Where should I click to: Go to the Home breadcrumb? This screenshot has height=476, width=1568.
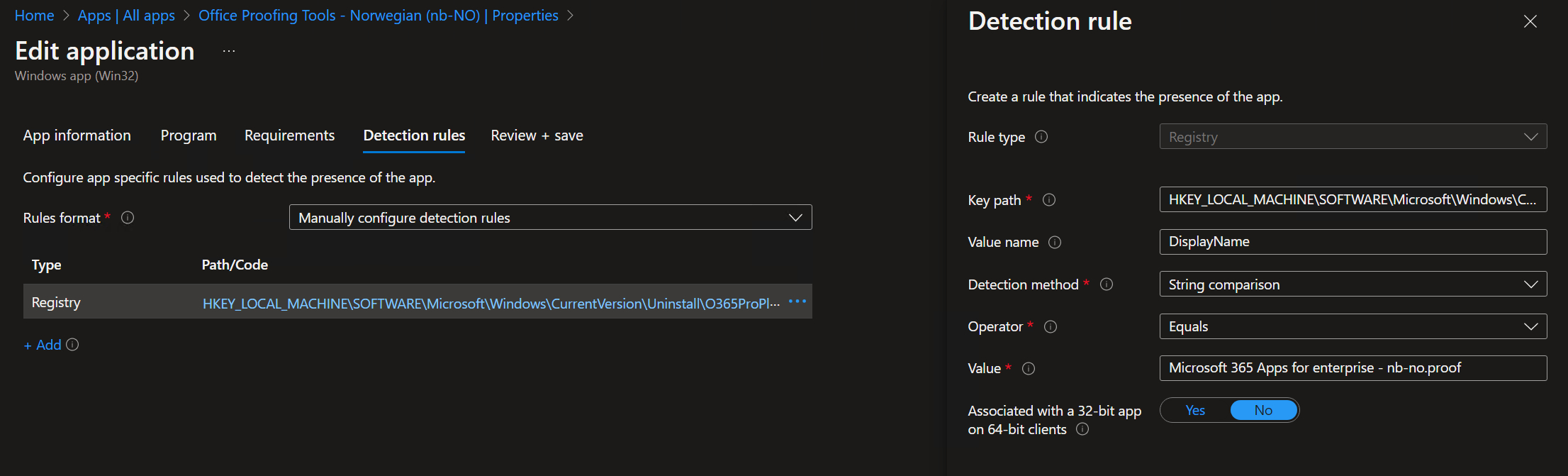tap(34, 16)
